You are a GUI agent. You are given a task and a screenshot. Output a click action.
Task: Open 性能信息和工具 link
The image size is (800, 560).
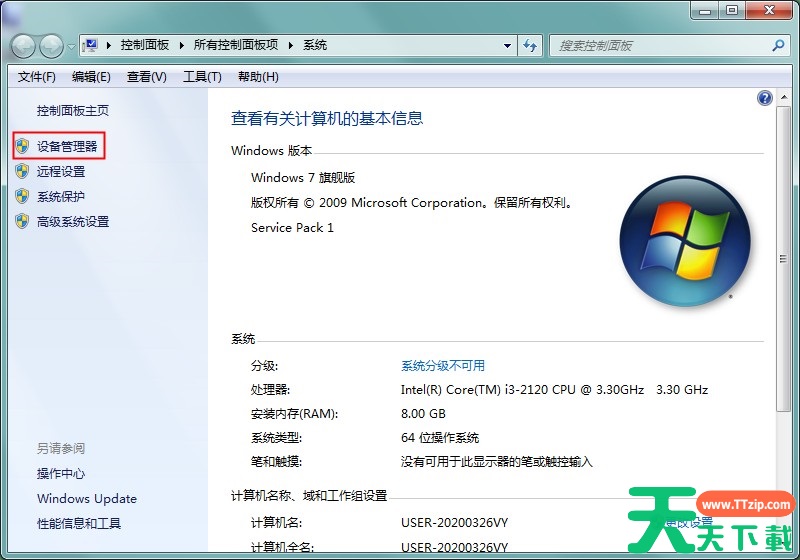(79, 523)
